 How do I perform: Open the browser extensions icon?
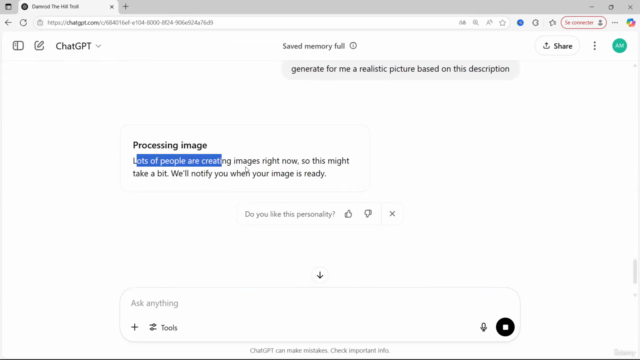536,23
